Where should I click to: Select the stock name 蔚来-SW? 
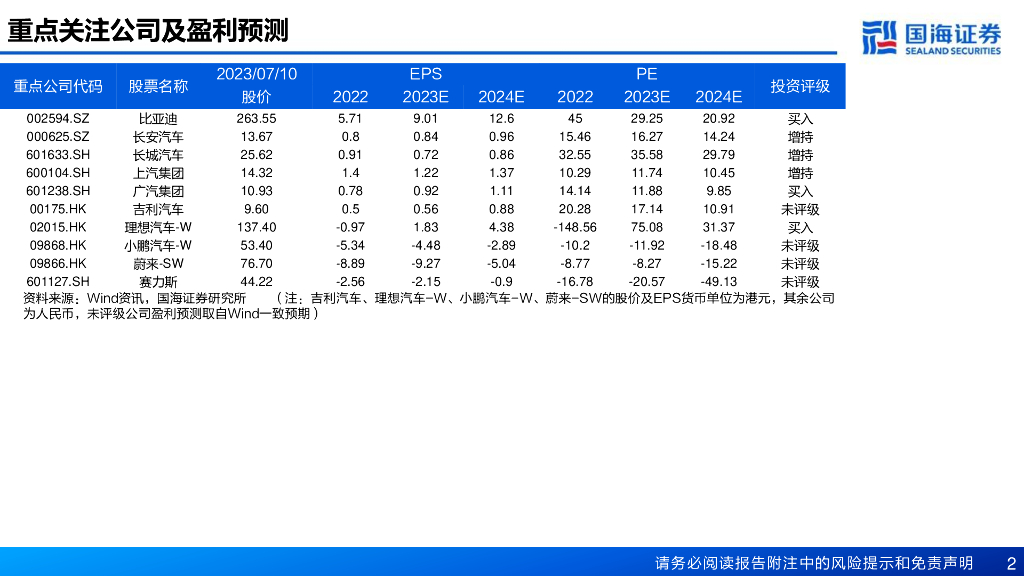158,264
